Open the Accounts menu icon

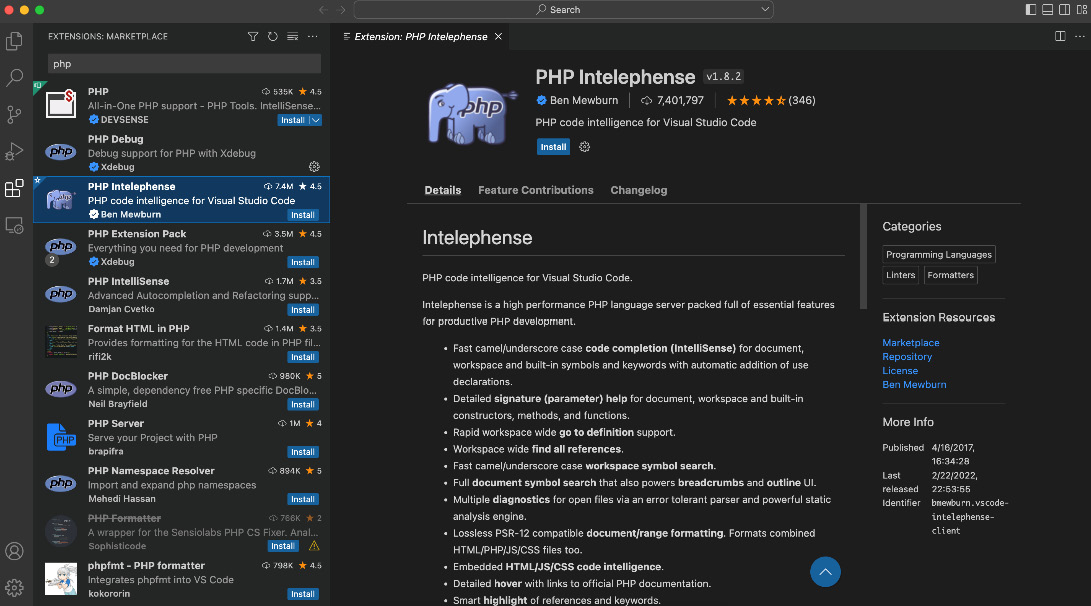tap(14, 551)
